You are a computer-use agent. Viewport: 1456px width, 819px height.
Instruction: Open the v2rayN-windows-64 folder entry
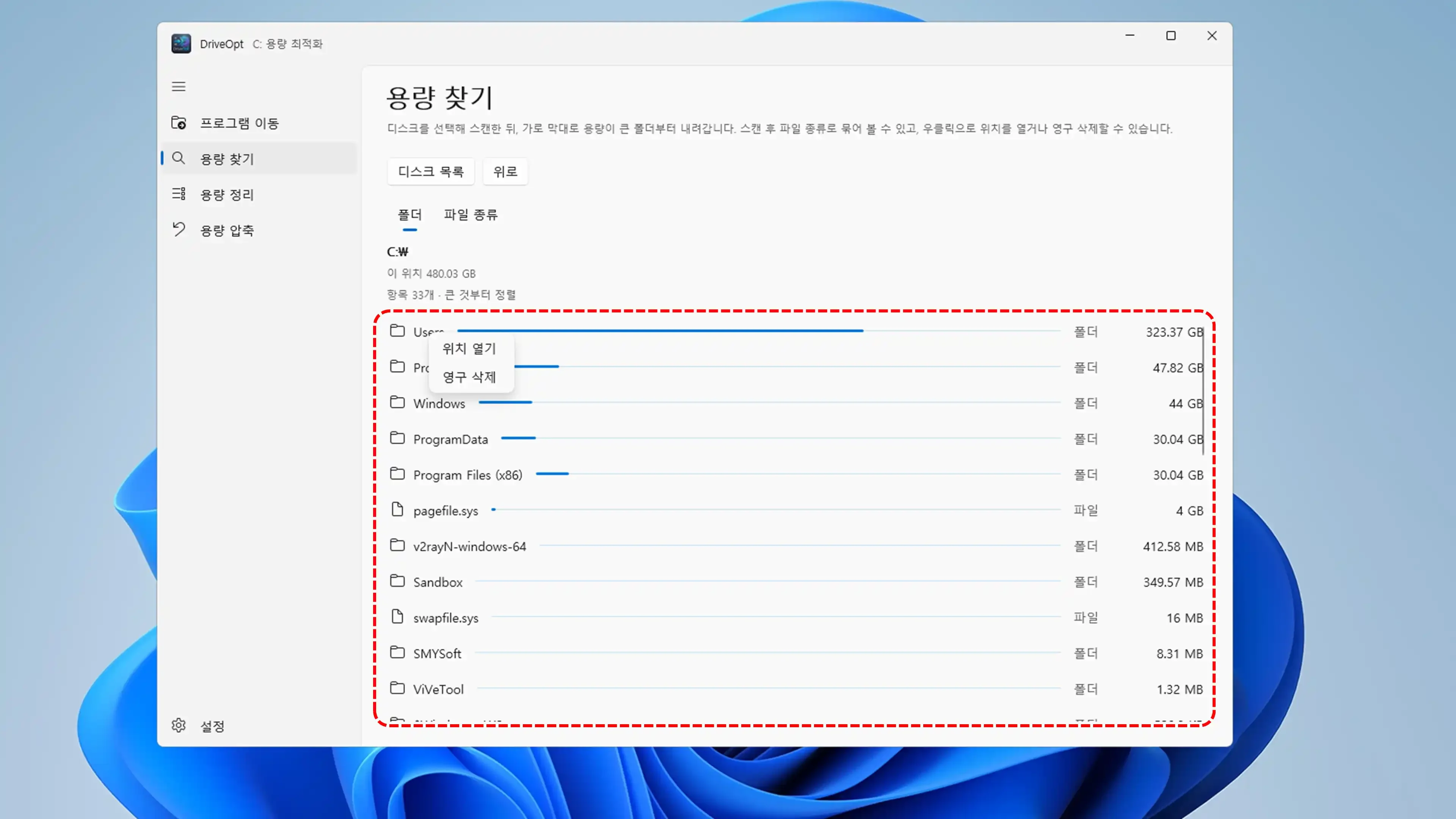796,546
